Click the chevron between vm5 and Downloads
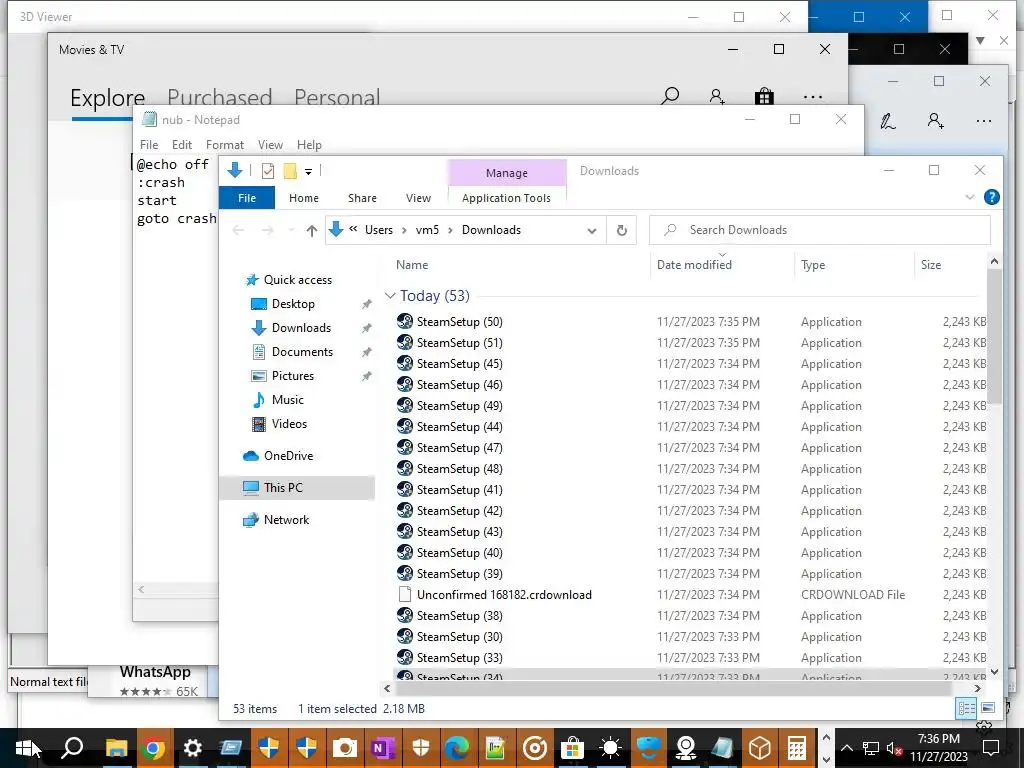The width and height of the screenshot is (1024, 768). click(450, 231)
